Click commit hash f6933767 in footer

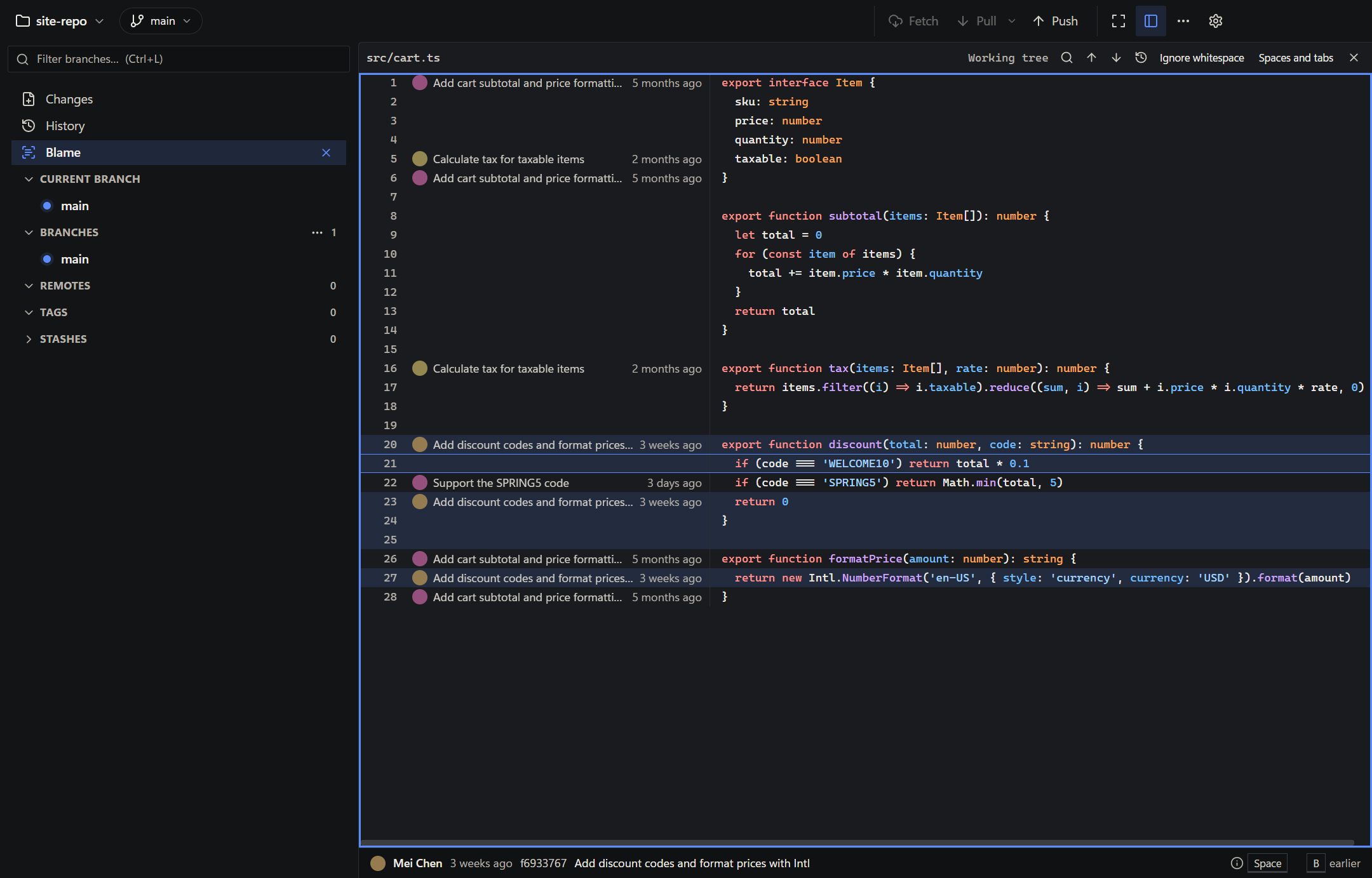click(543, 863)
